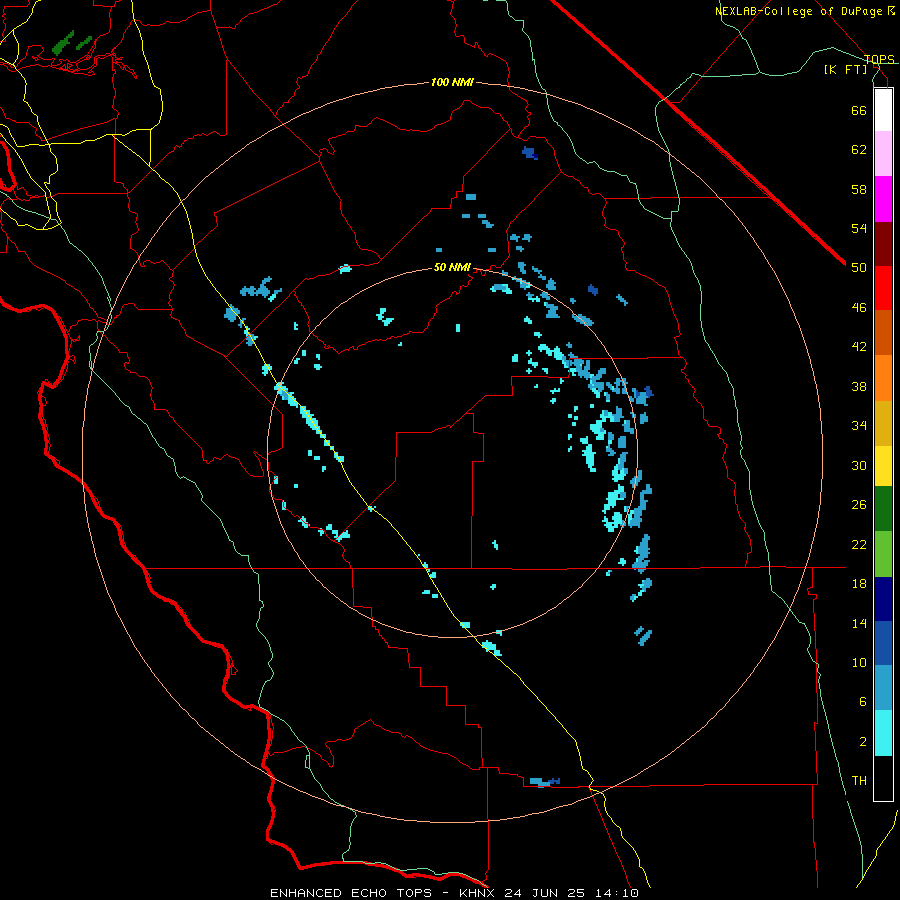Click the 62 value on the scale
Screen dimensions: 900x900
click(859, 150)
